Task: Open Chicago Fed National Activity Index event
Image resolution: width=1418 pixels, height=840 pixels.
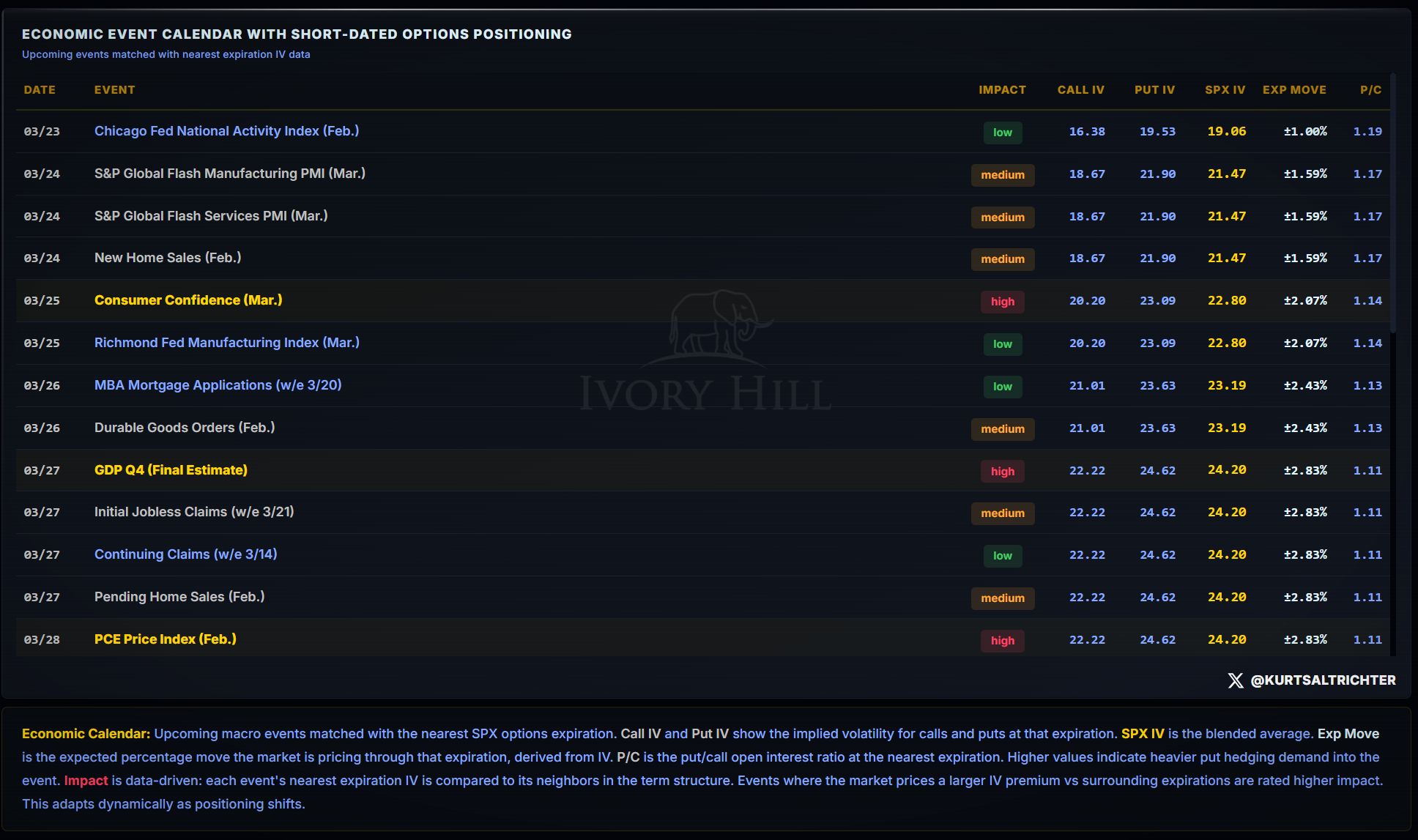Action: [226, 131]
